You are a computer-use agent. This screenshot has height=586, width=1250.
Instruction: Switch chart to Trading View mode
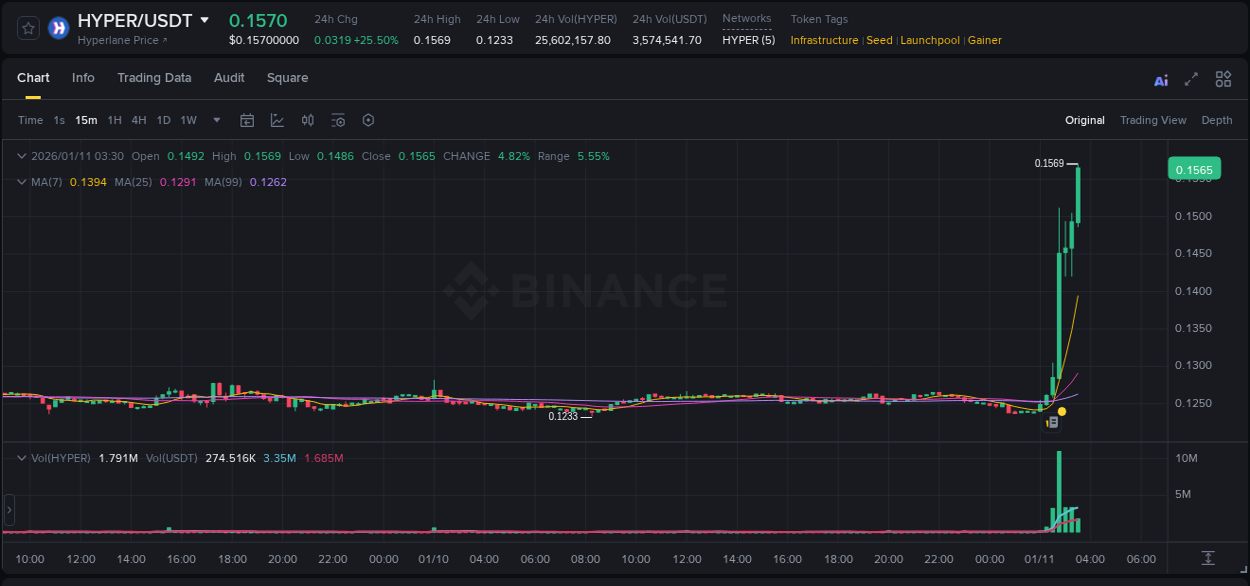[x=1153, y=120]
